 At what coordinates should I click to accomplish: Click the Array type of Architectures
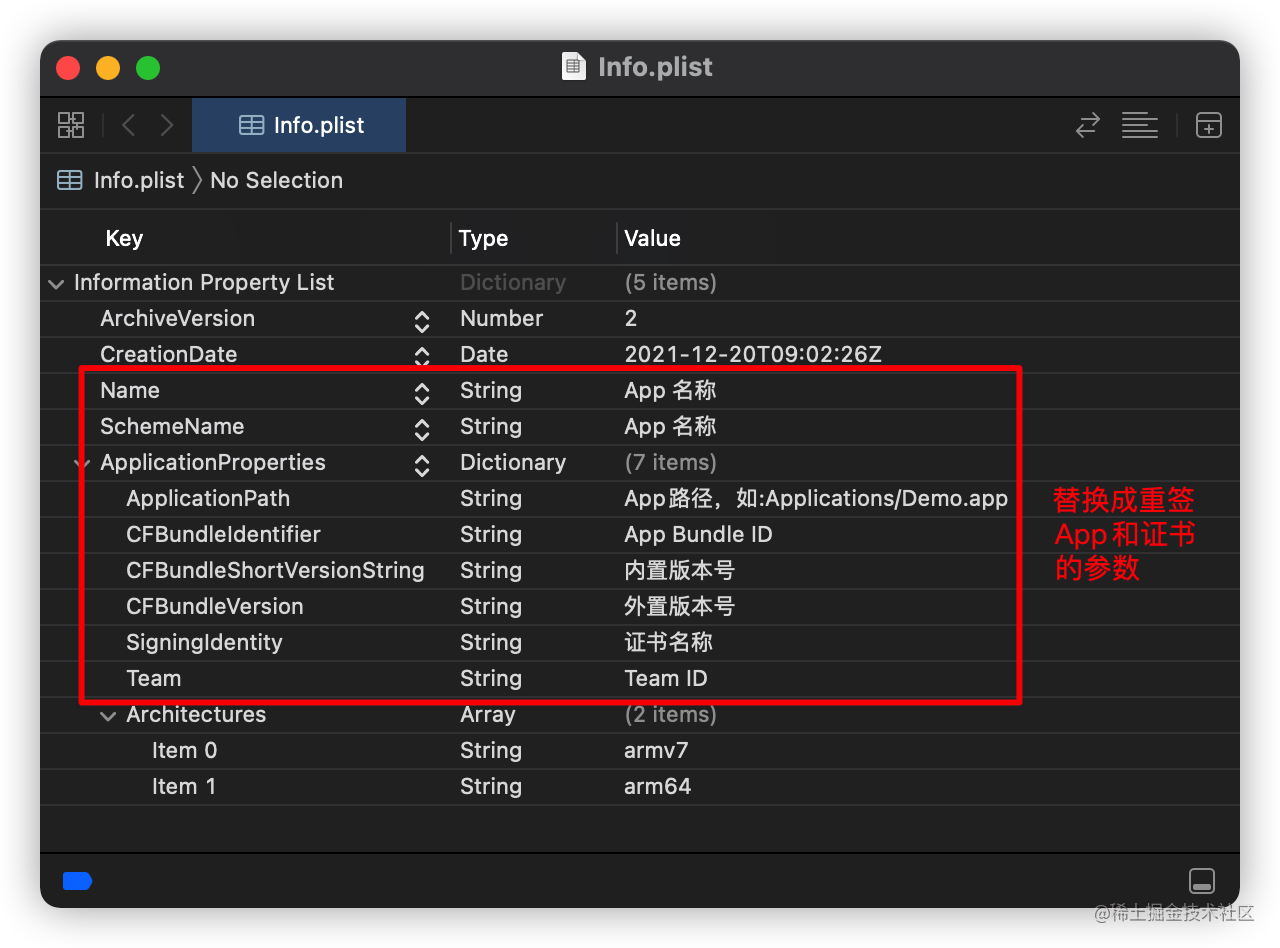tap(487, 714)
